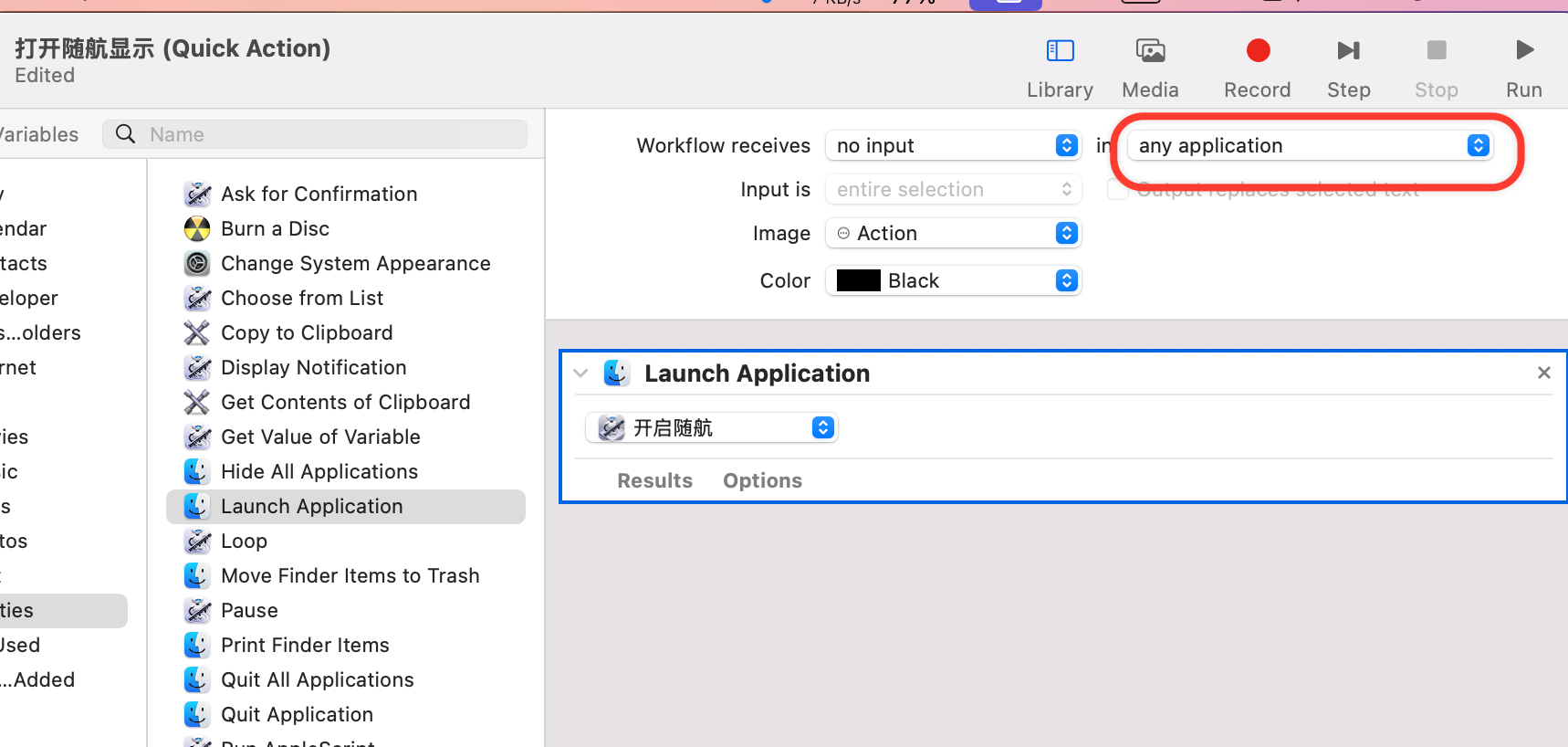
Task: Open the Image Action dropdown
Action: point(953,233)
